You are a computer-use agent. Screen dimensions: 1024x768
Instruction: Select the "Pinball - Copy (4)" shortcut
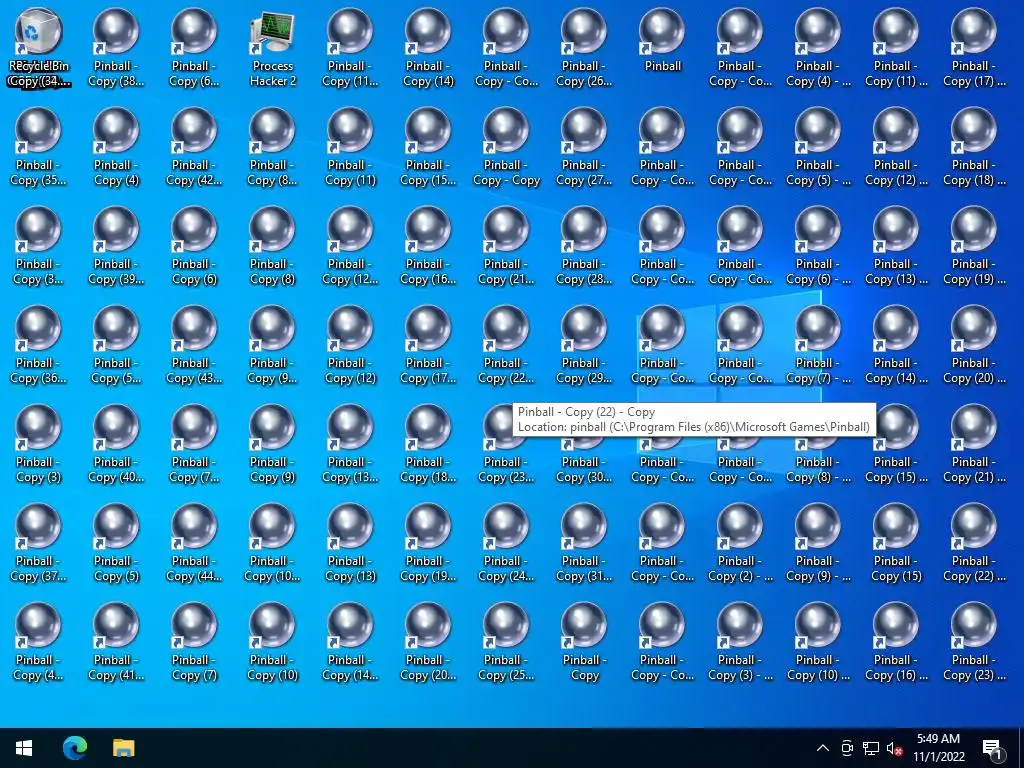[x=116, y=148]
